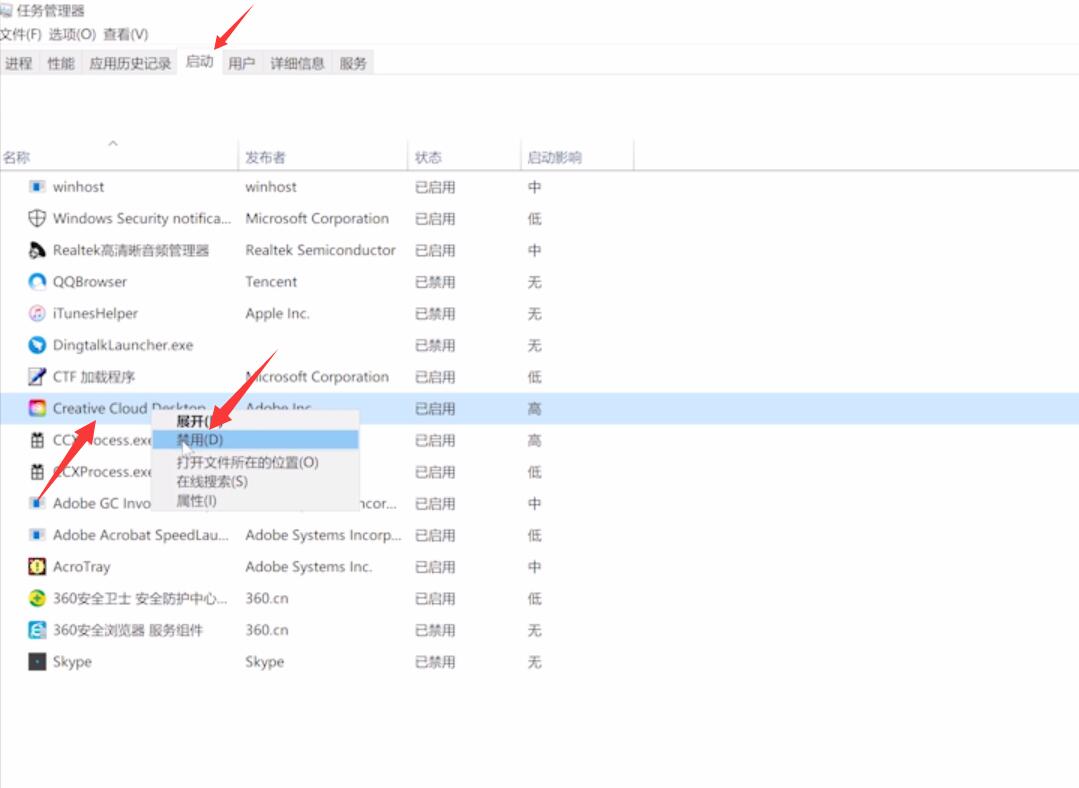
Task: Click the DingtalkLauncher.exe icon
Action: [37, 345]
